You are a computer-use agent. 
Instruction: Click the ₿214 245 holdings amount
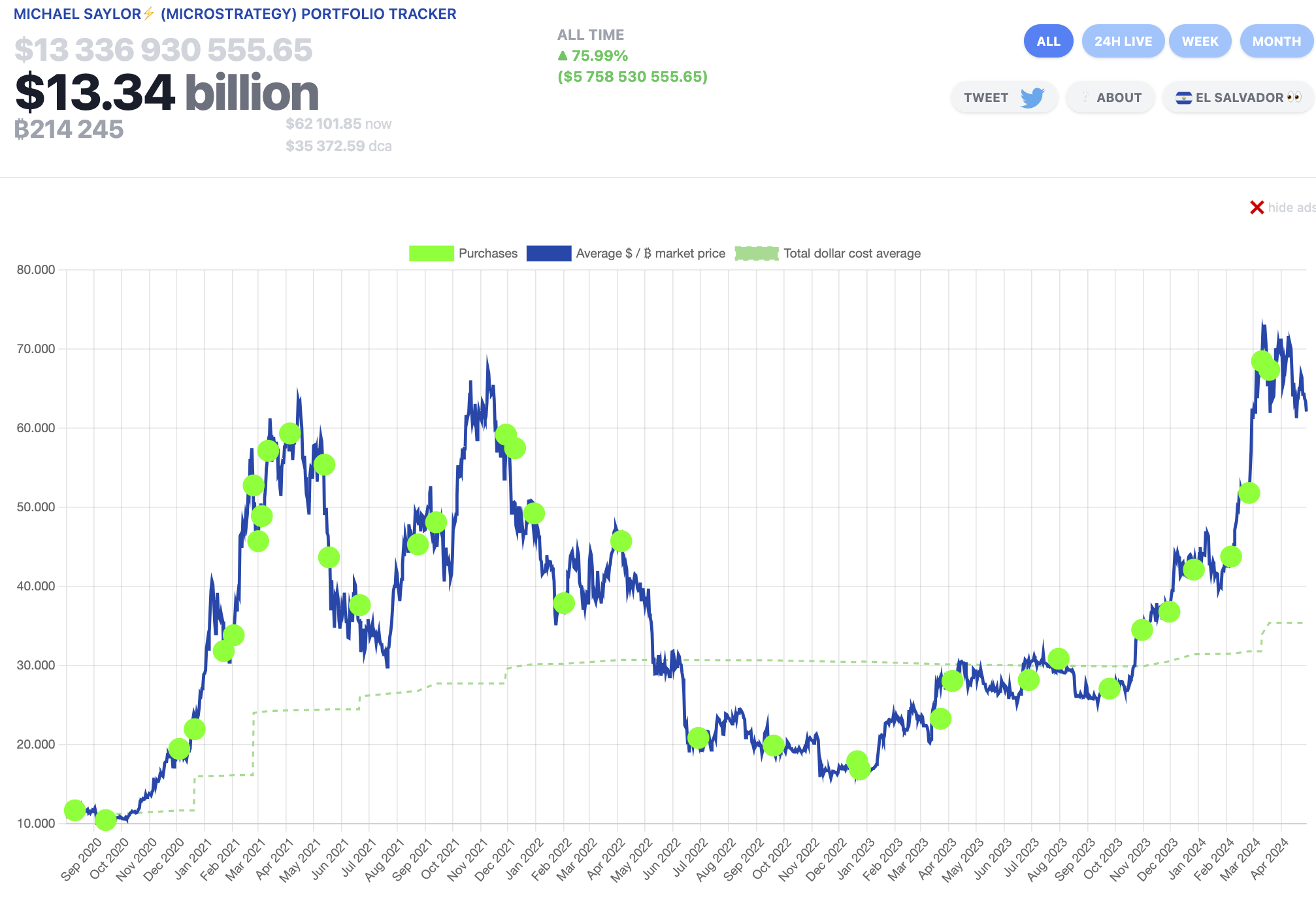click(69, 129)
